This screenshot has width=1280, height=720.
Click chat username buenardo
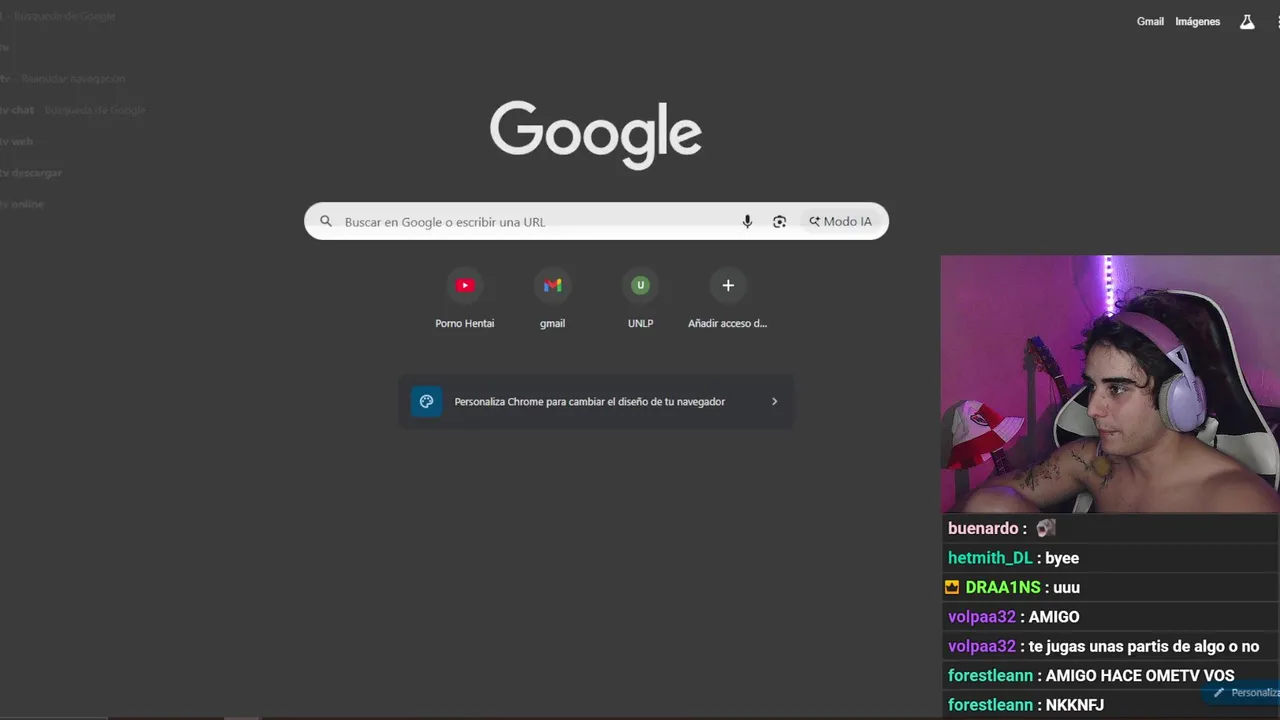983,528
